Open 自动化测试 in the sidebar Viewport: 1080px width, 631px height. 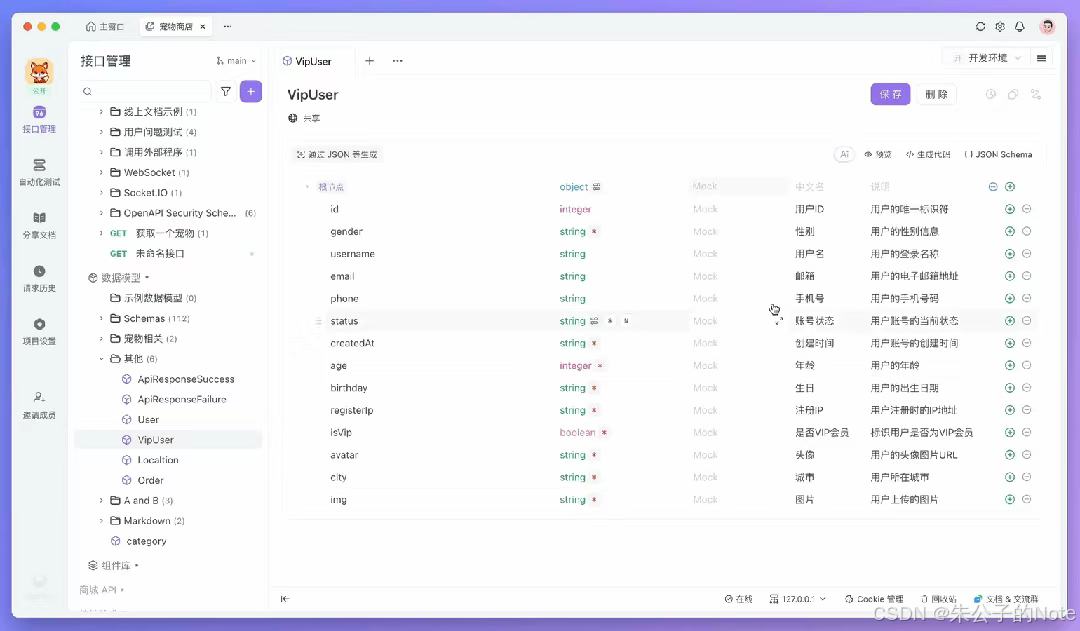[39, 172]
